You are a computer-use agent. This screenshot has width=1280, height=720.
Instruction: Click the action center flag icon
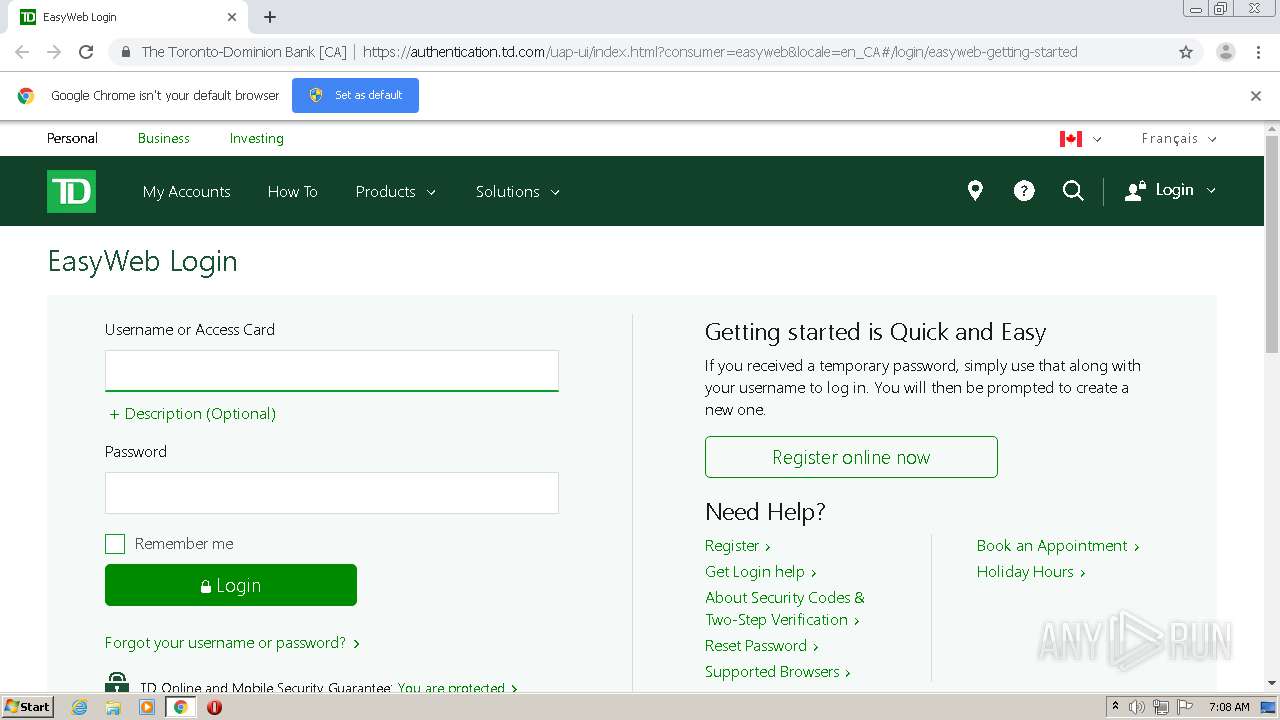[1184, 707]
